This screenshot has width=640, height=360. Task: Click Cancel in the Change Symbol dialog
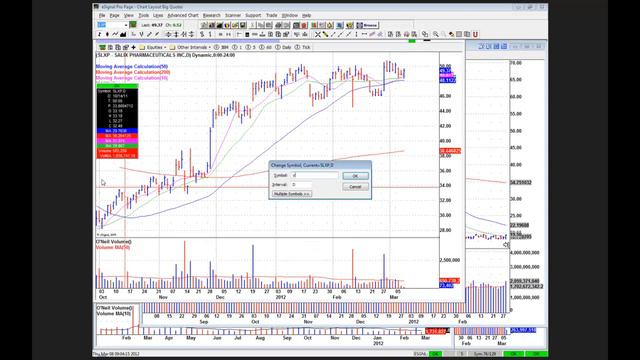(x=355, y=187)
